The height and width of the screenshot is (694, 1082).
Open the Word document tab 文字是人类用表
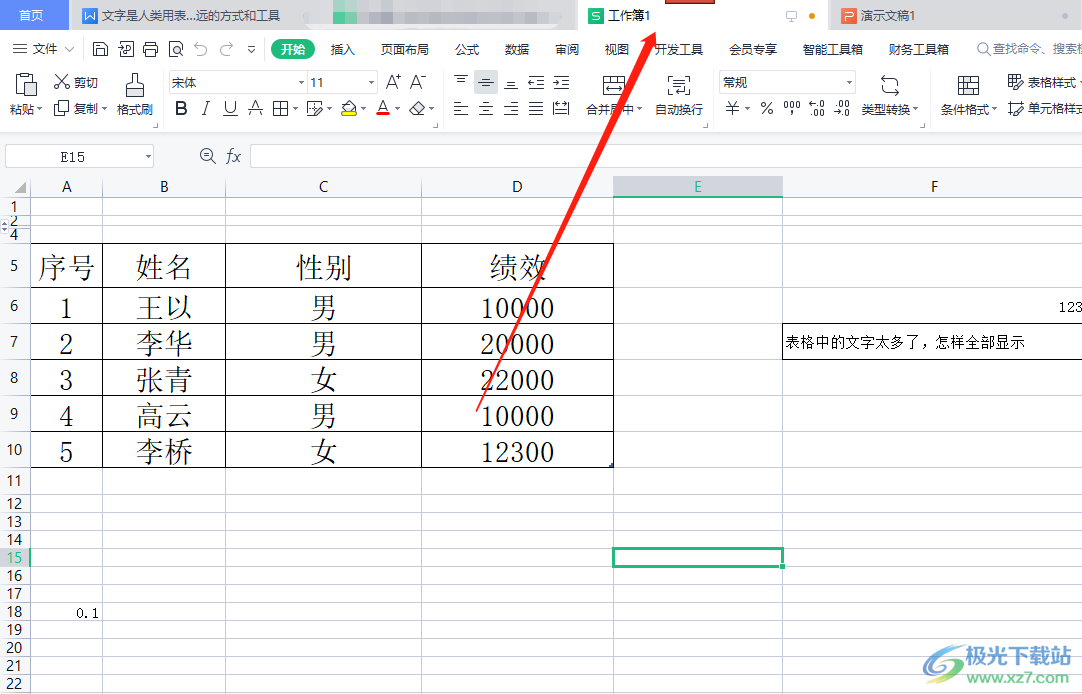coord(181,15)
